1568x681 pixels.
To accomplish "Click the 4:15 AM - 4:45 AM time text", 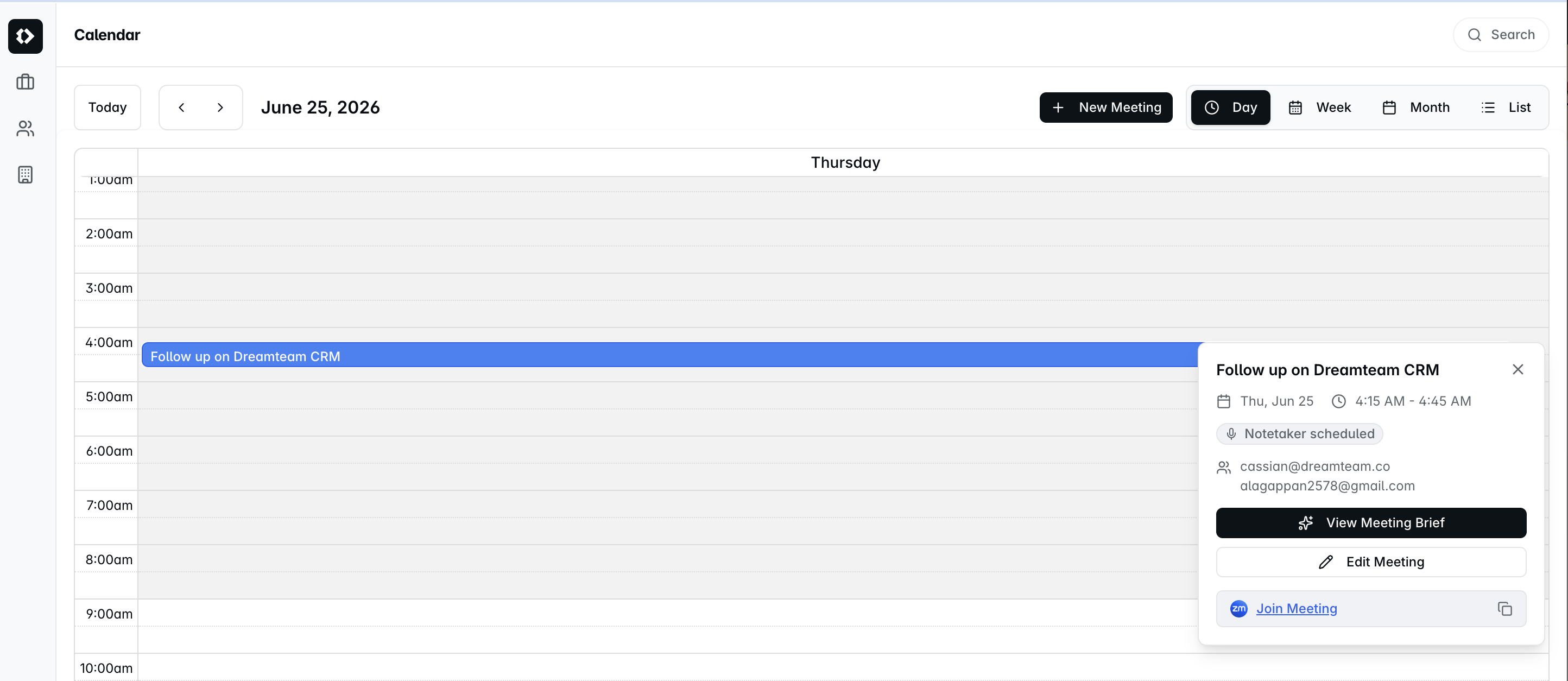I will [1413, 401].
